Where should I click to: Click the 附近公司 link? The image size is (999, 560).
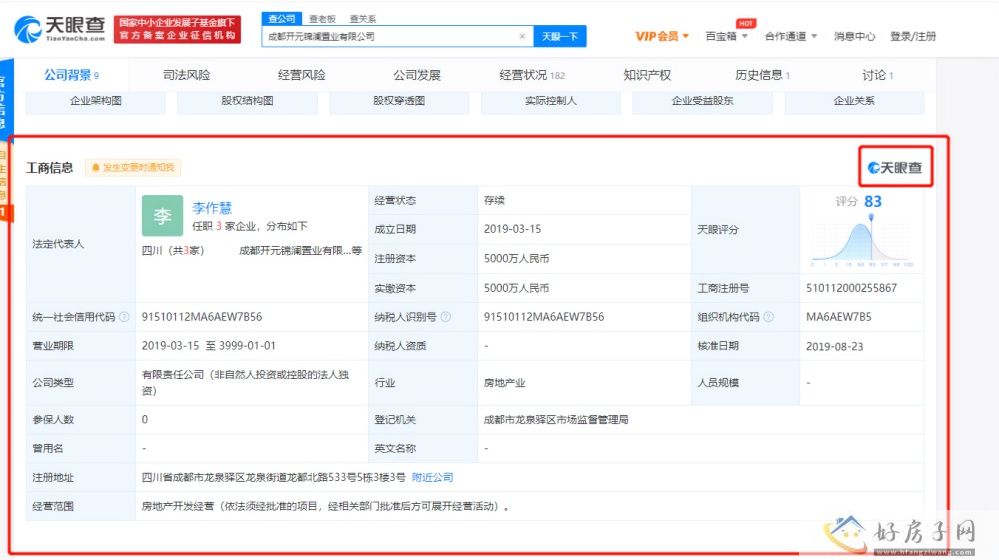pyautogui.click(x=433, y=477)
